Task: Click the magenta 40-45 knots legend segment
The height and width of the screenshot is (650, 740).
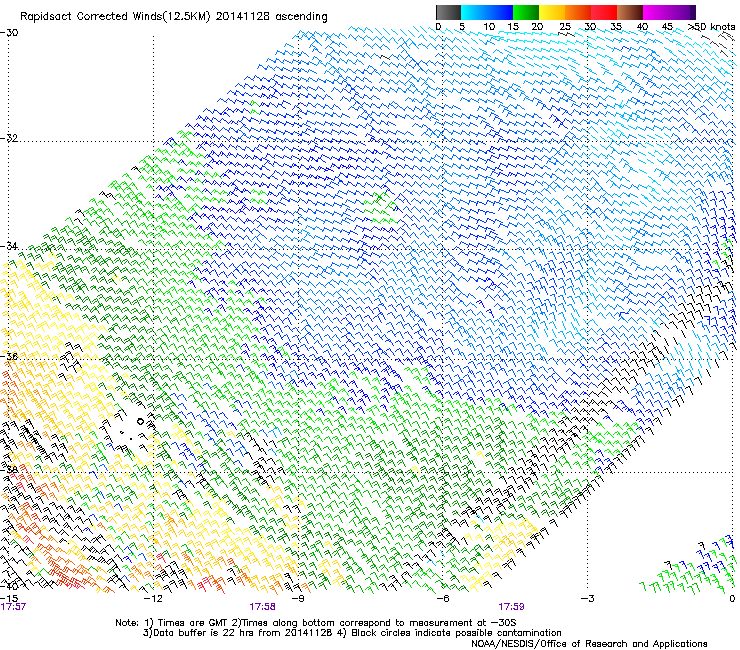Action: (656, 12)
